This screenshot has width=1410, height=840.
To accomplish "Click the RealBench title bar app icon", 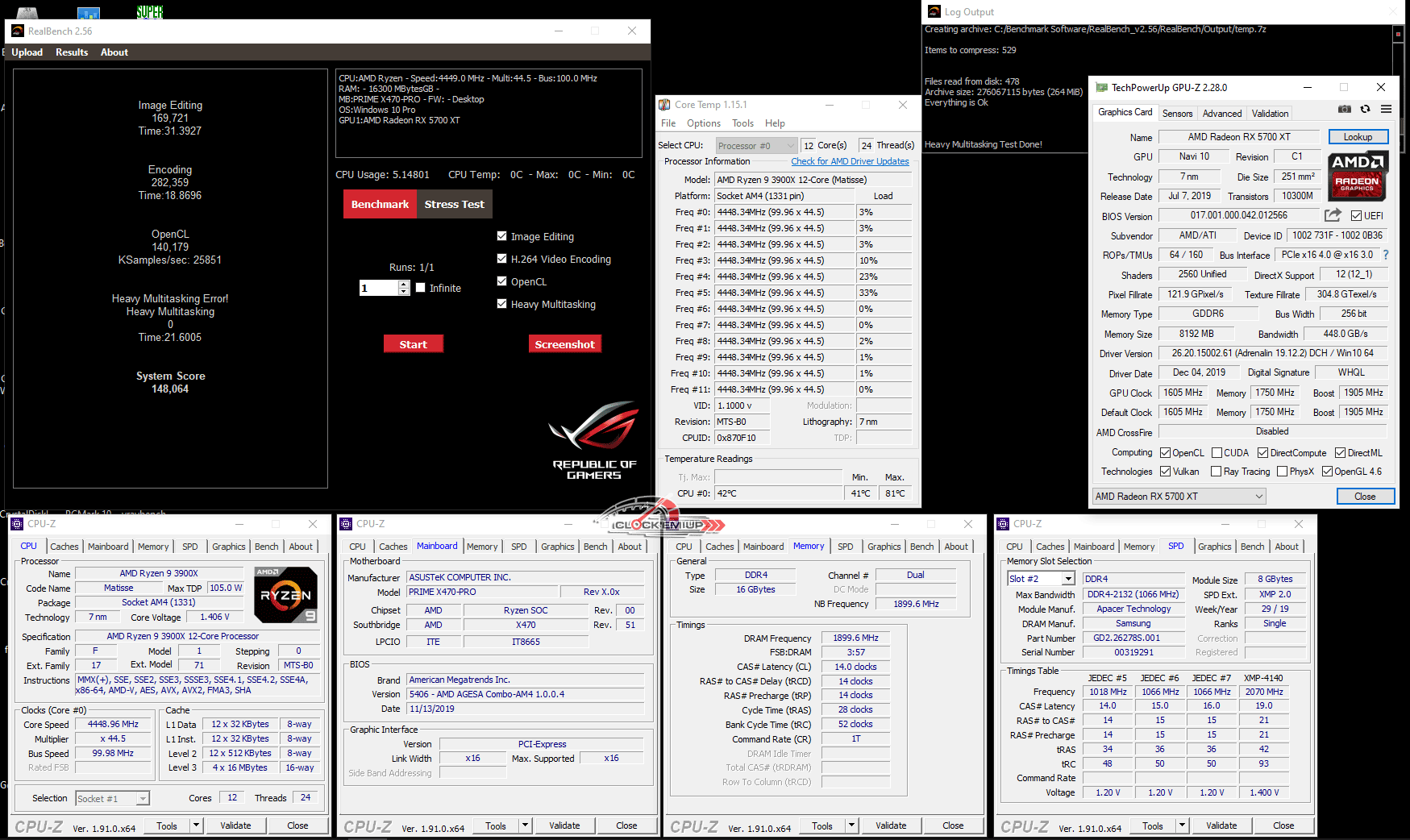I will coord(18,31).
